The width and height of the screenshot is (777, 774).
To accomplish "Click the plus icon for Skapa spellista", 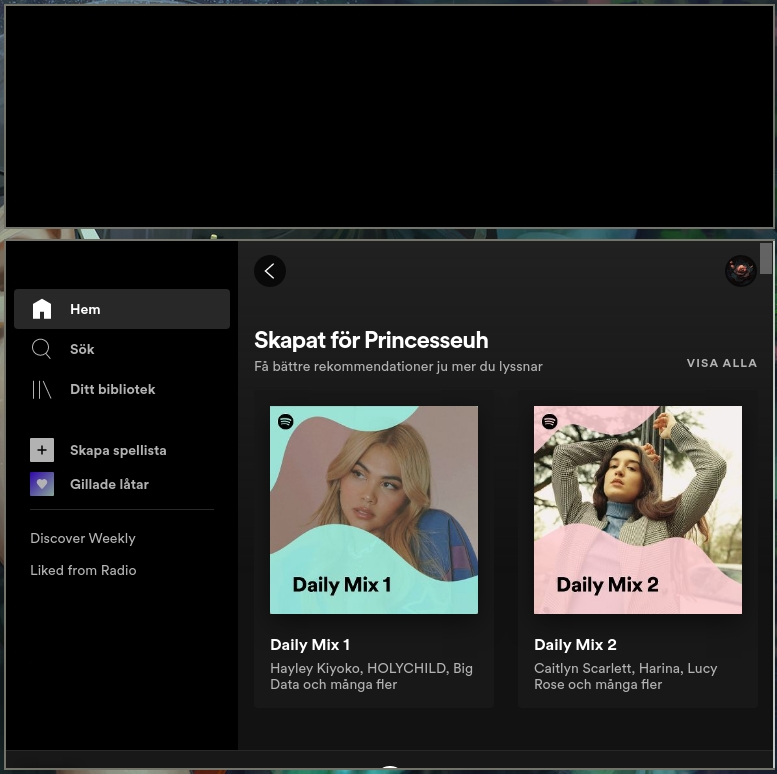I will click(x=42, y=450).
